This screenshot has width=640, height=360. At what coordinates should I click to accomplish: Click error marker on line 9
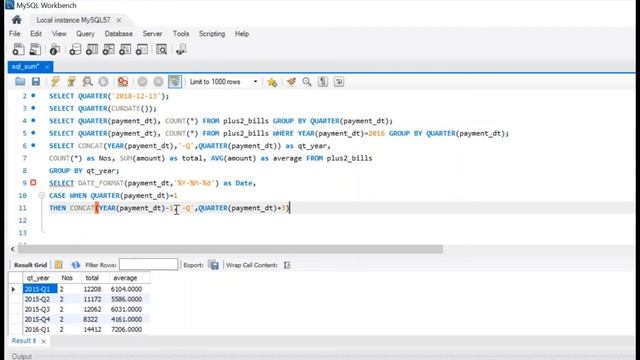coord(33,183)
